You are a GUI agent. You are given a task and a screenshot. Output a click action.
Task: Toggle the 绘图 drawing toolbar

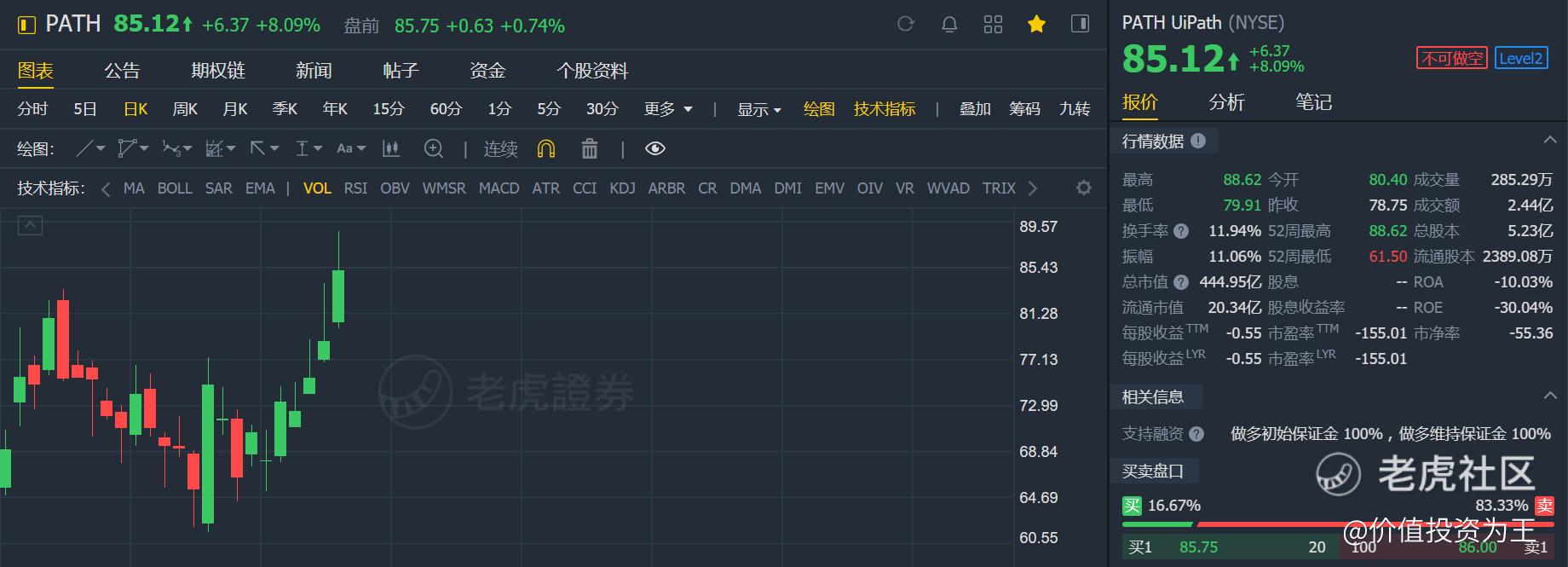(x=819, y=109)
